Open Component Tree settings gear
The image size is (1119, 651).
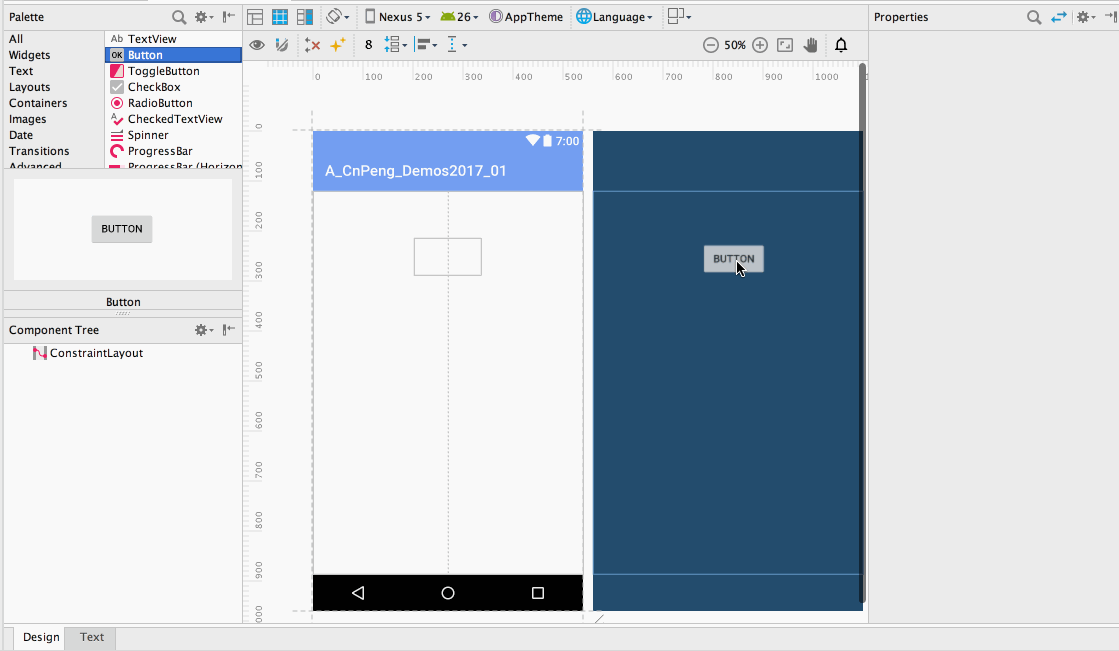204,330
